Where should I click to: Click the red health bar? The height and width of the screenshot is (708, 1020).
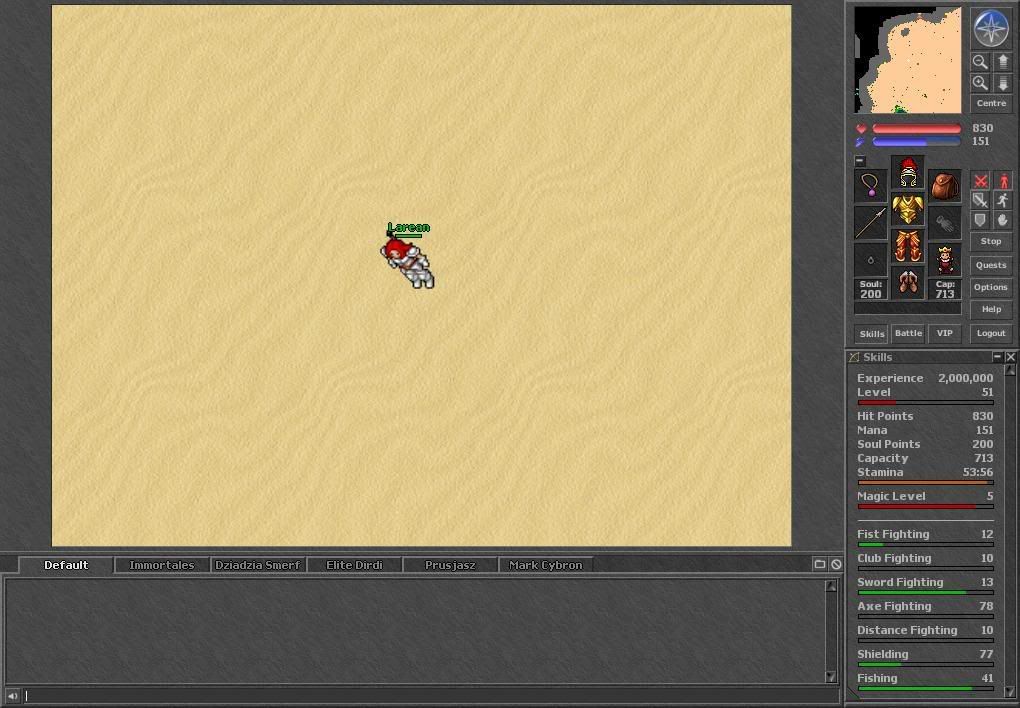[917, 129]
